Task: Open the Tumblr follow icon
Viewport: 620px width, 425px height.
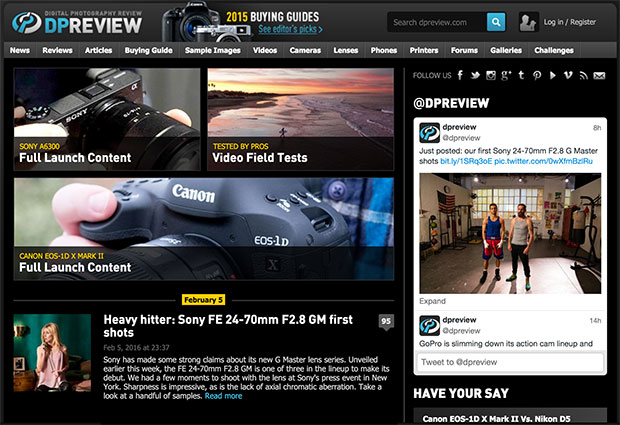Action: click(x=521, y=75)
